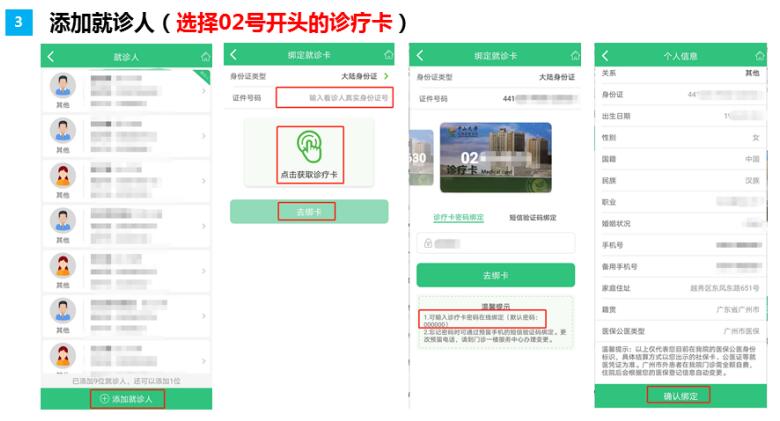Click the 证件号码 input field with placeholder text
Screen dimensions: 780x421
334,97
